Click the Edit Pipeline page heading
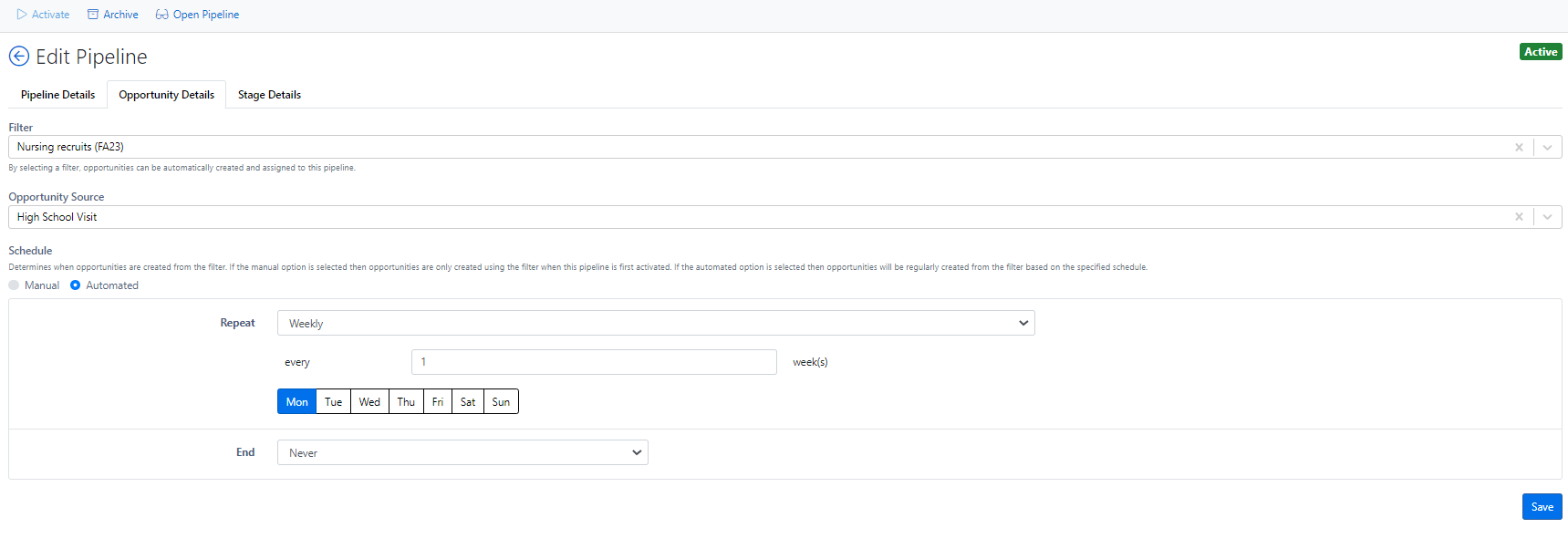The image size is (1568, 549). (91, 57)
